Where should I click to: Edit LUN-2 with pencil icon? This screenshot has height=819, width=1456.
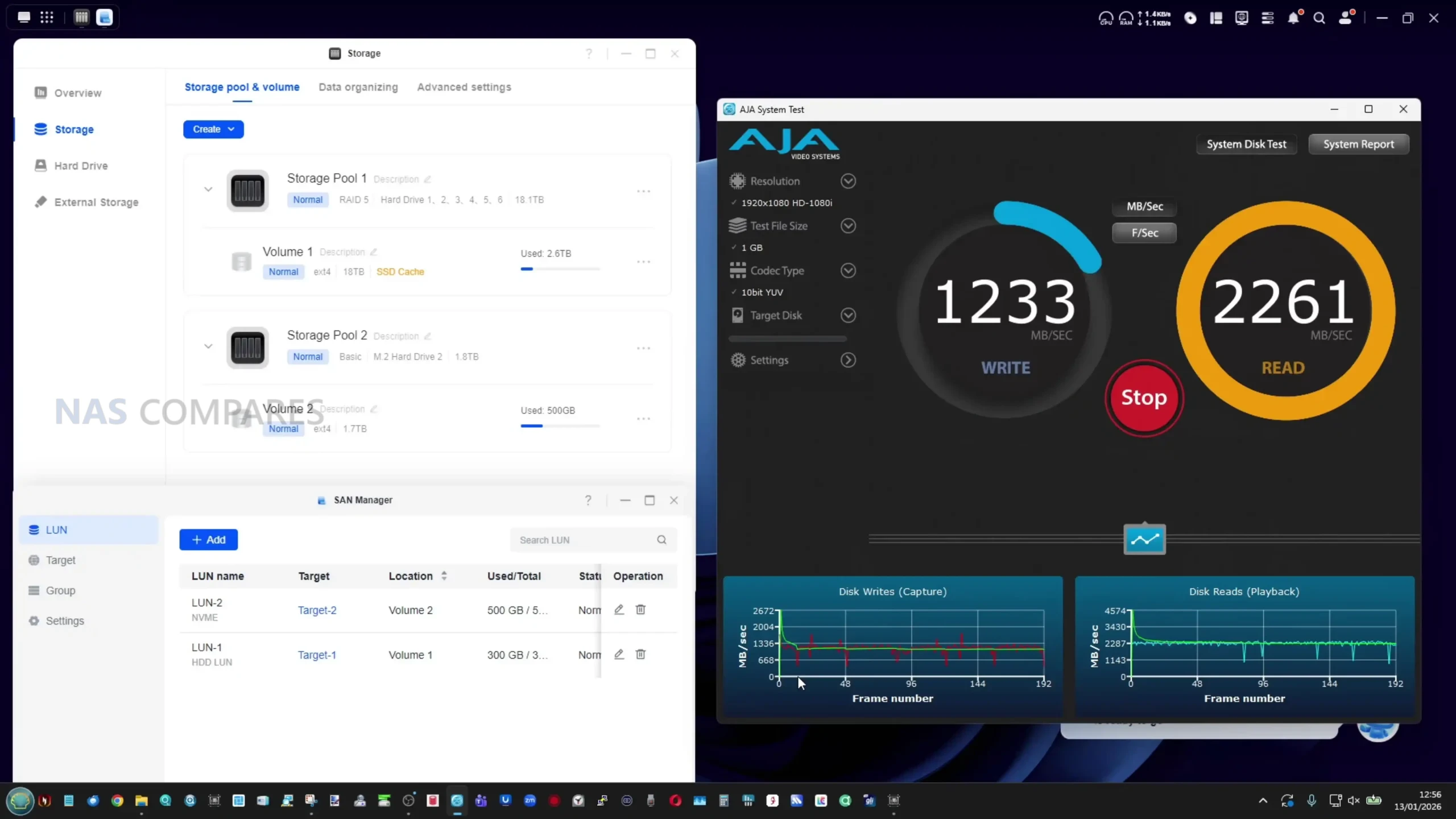(x=619, y=610)
